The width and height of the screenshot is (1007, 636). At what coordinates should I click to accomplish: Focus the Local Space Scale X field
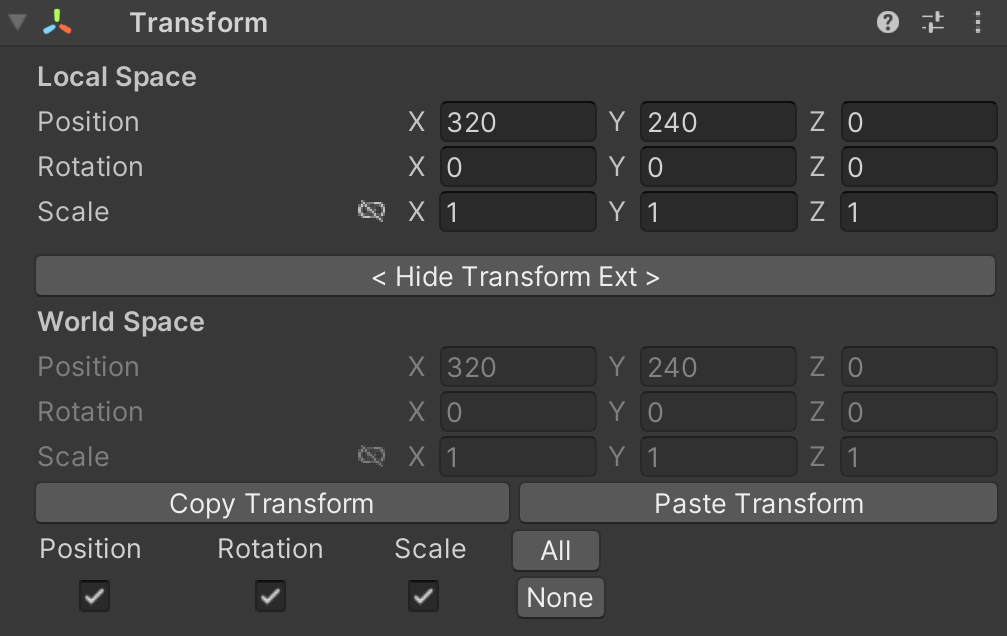517,212
